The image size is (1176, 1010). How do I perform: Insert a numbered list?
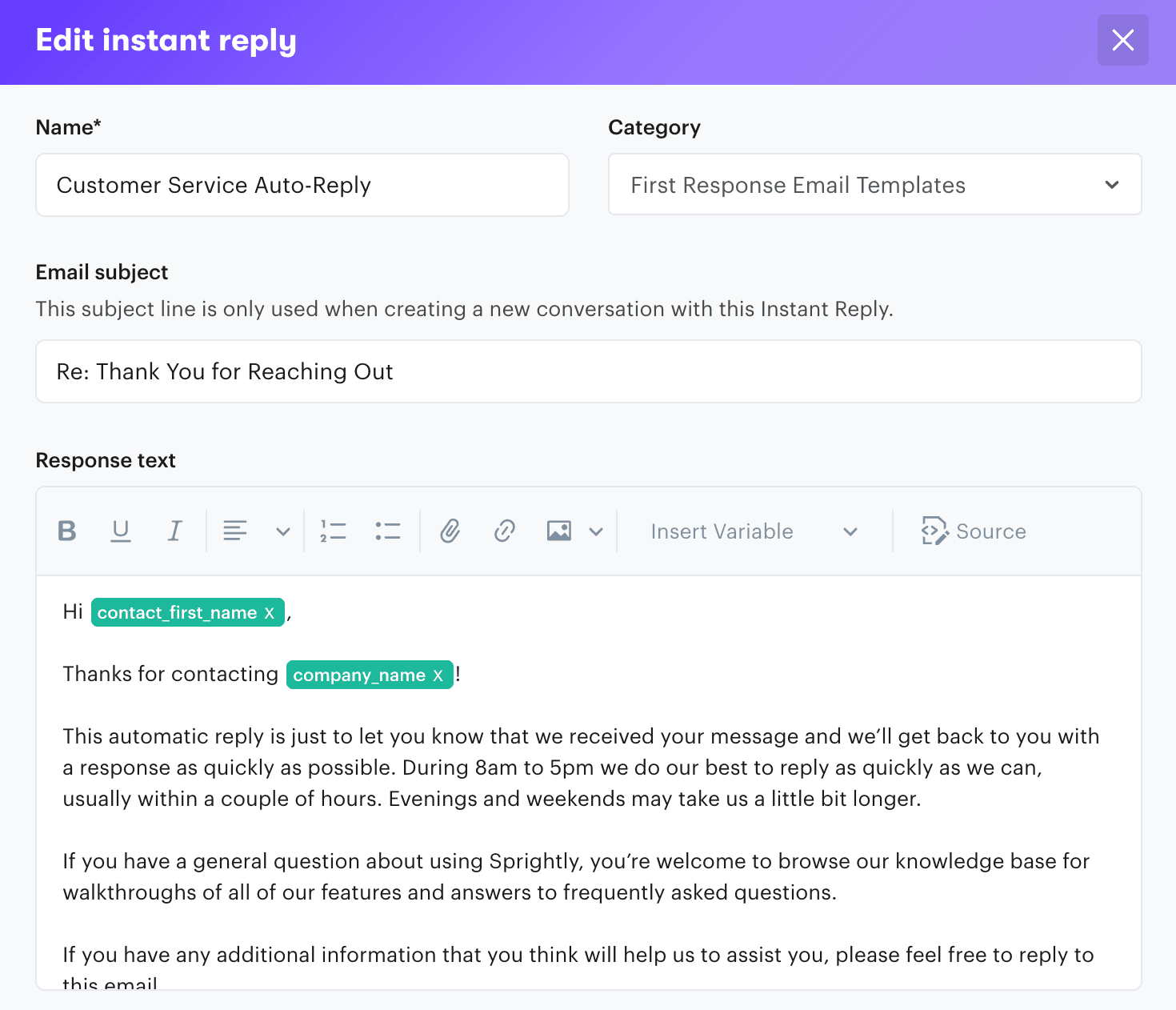(x=333, y=531)
